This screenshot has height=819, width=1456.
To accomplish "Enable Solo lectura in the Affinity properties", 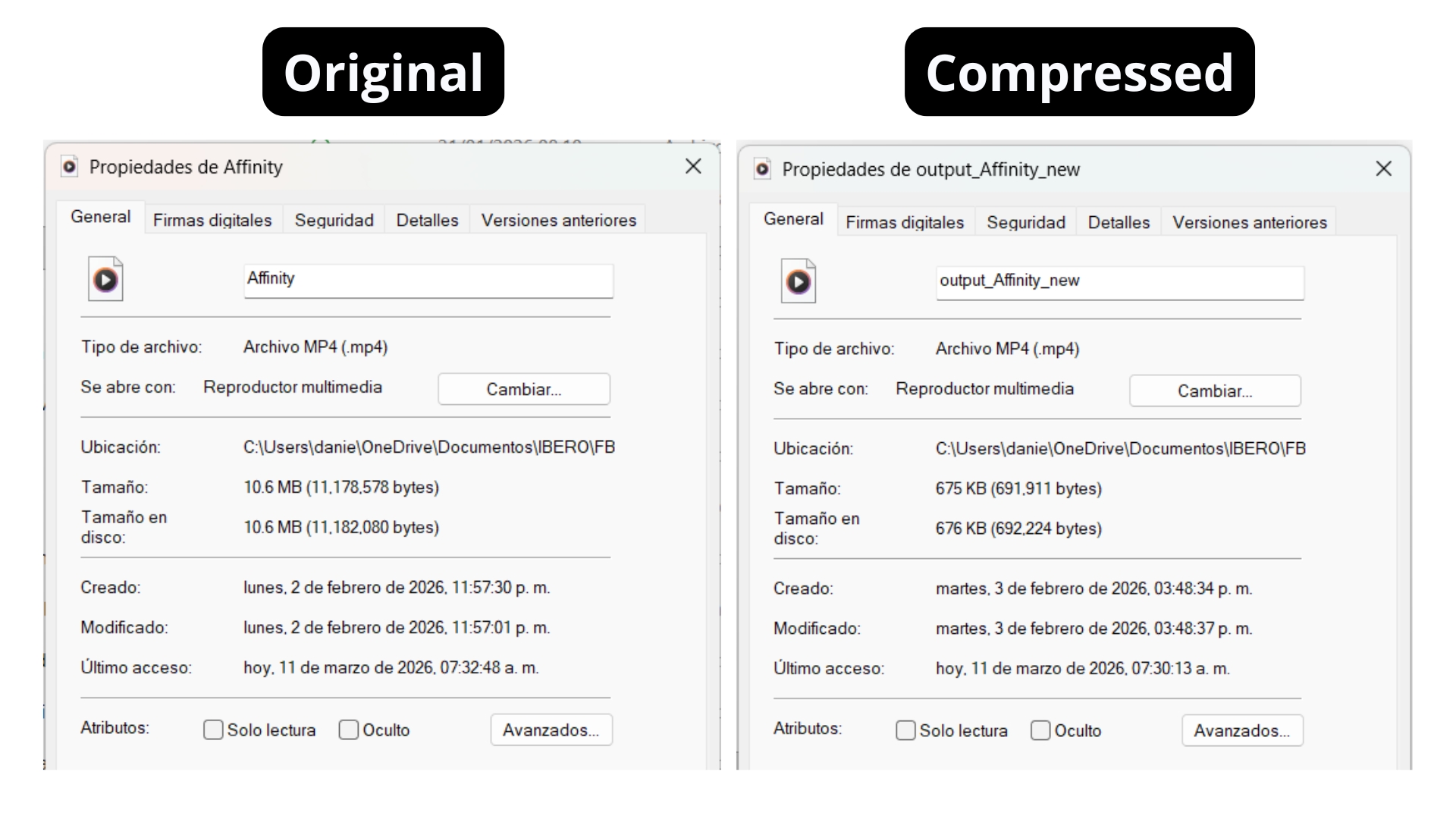I will click(x=213, y=730).
